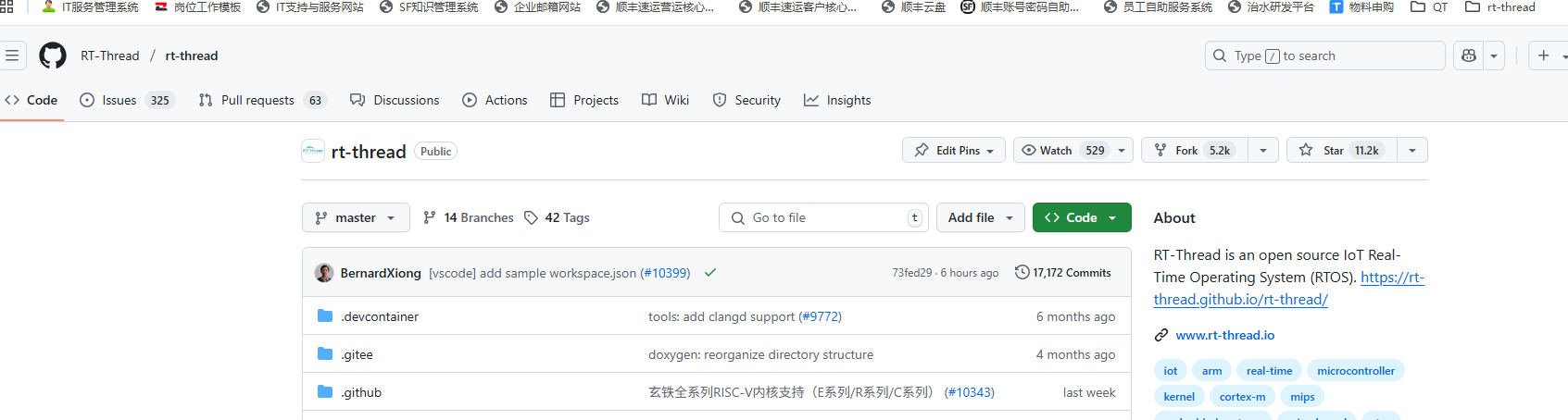Viewport: 1568px width, 420px height.
Task: Open the green Code clone dropdown
Action: 1082,217
